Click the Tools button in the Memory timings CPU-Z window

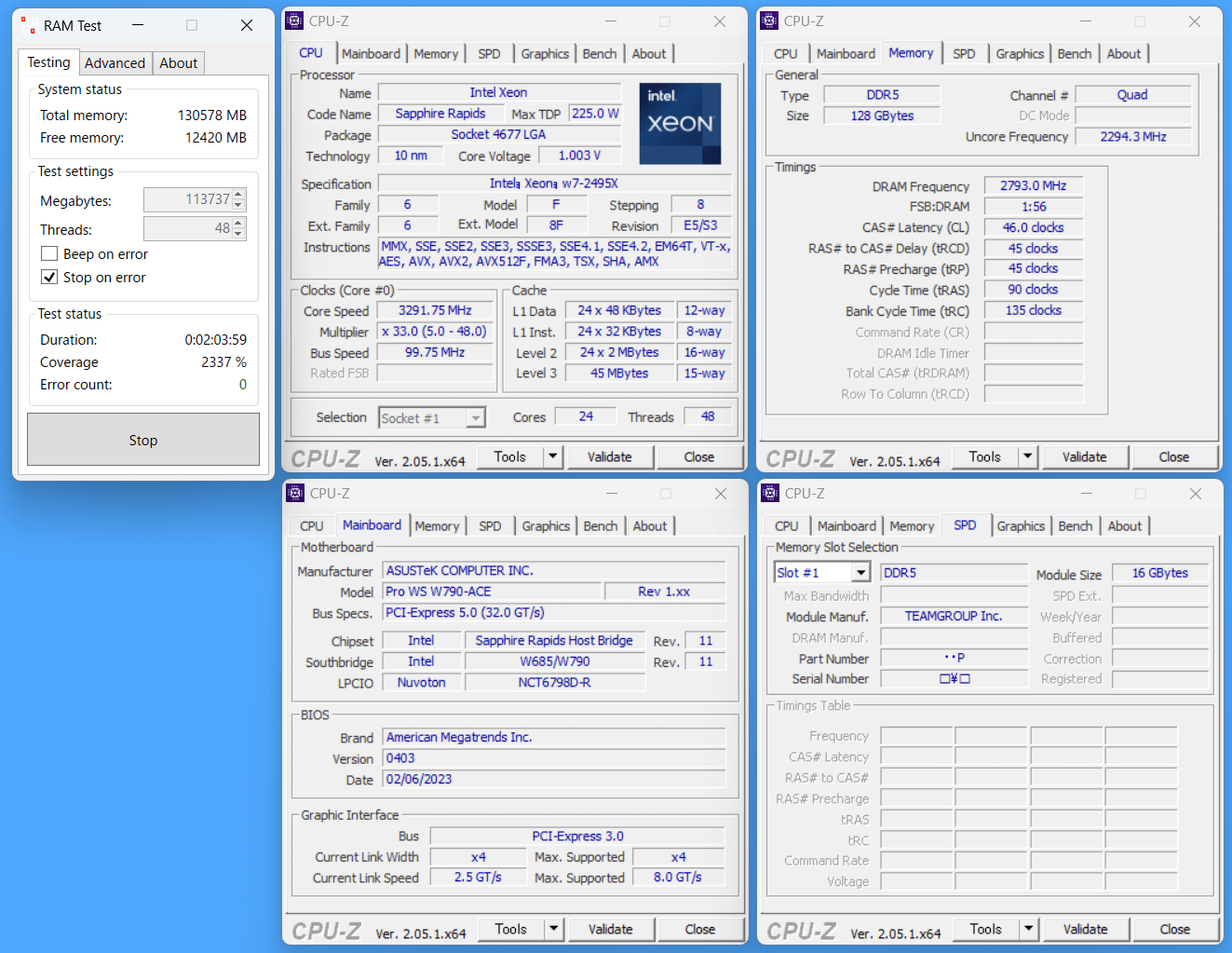(984, 456)
